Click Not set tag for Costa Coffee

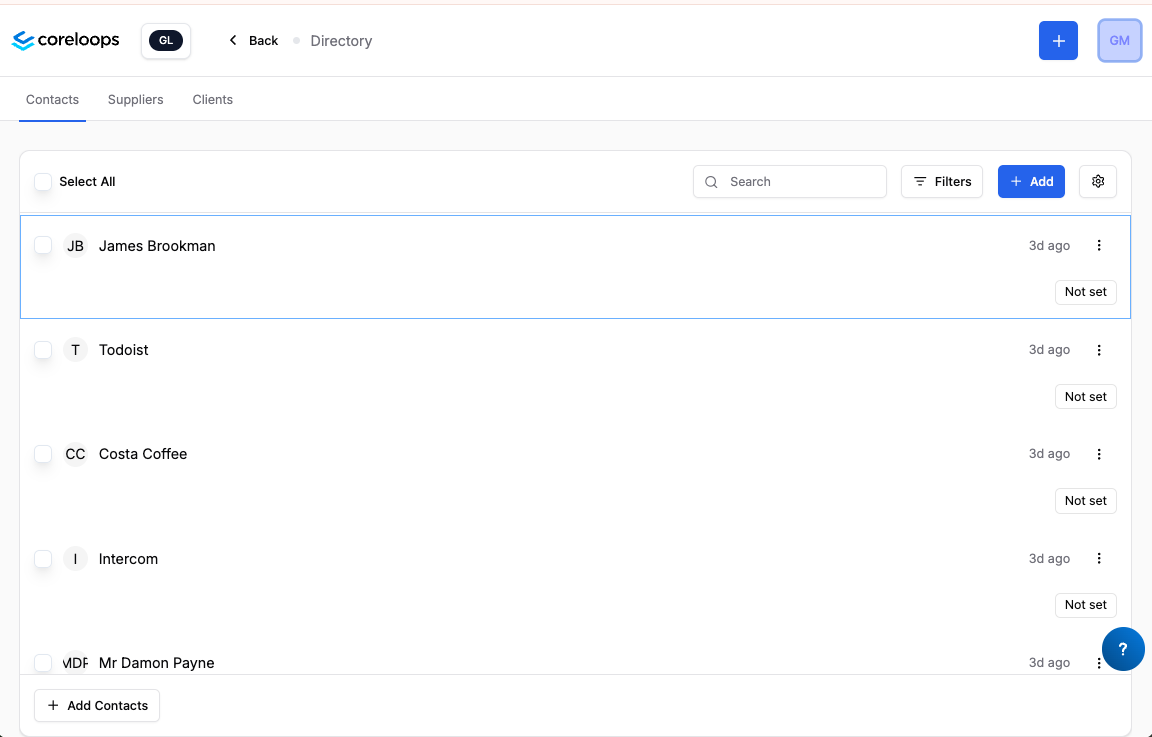point(1086,500)
